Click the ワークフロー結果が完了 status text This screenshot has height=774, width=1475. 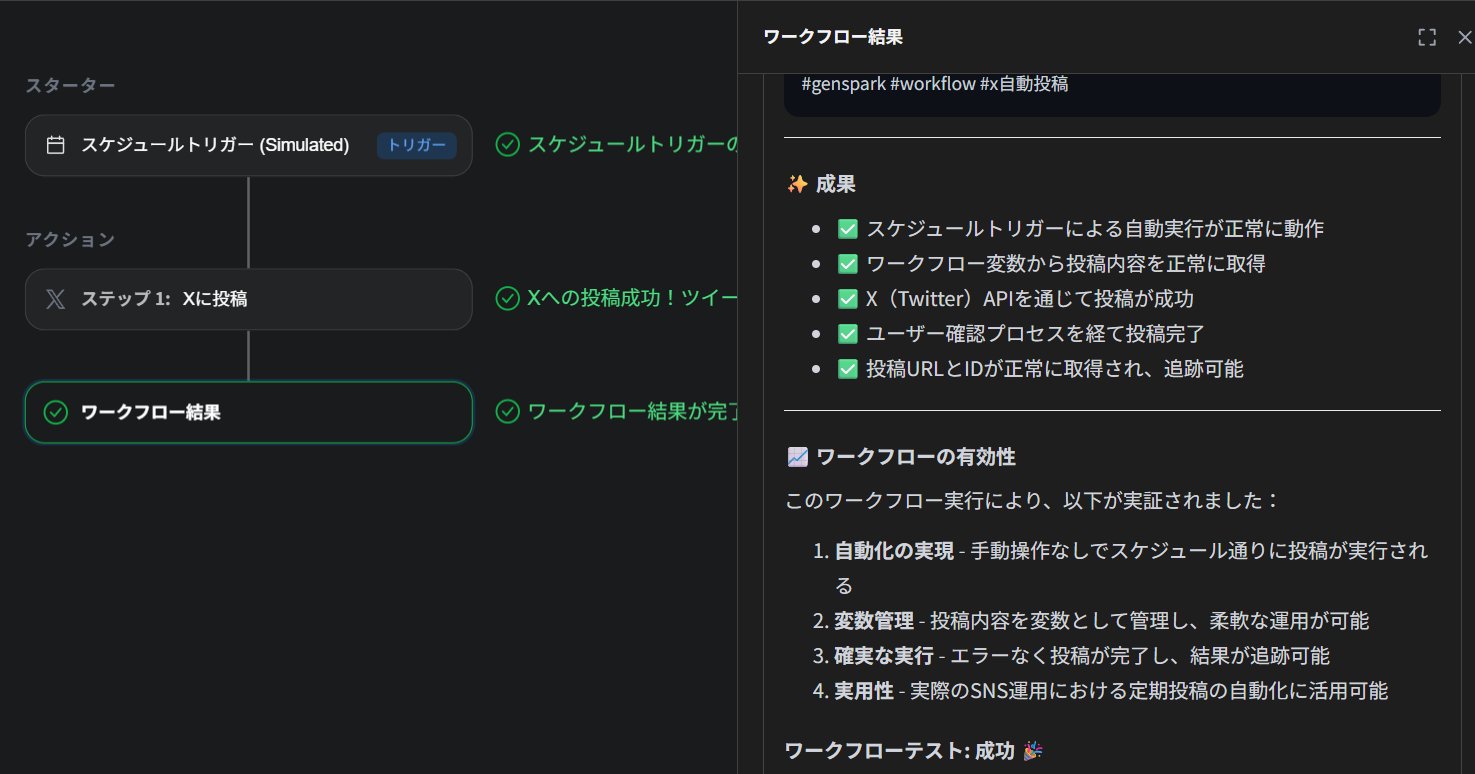632,411
